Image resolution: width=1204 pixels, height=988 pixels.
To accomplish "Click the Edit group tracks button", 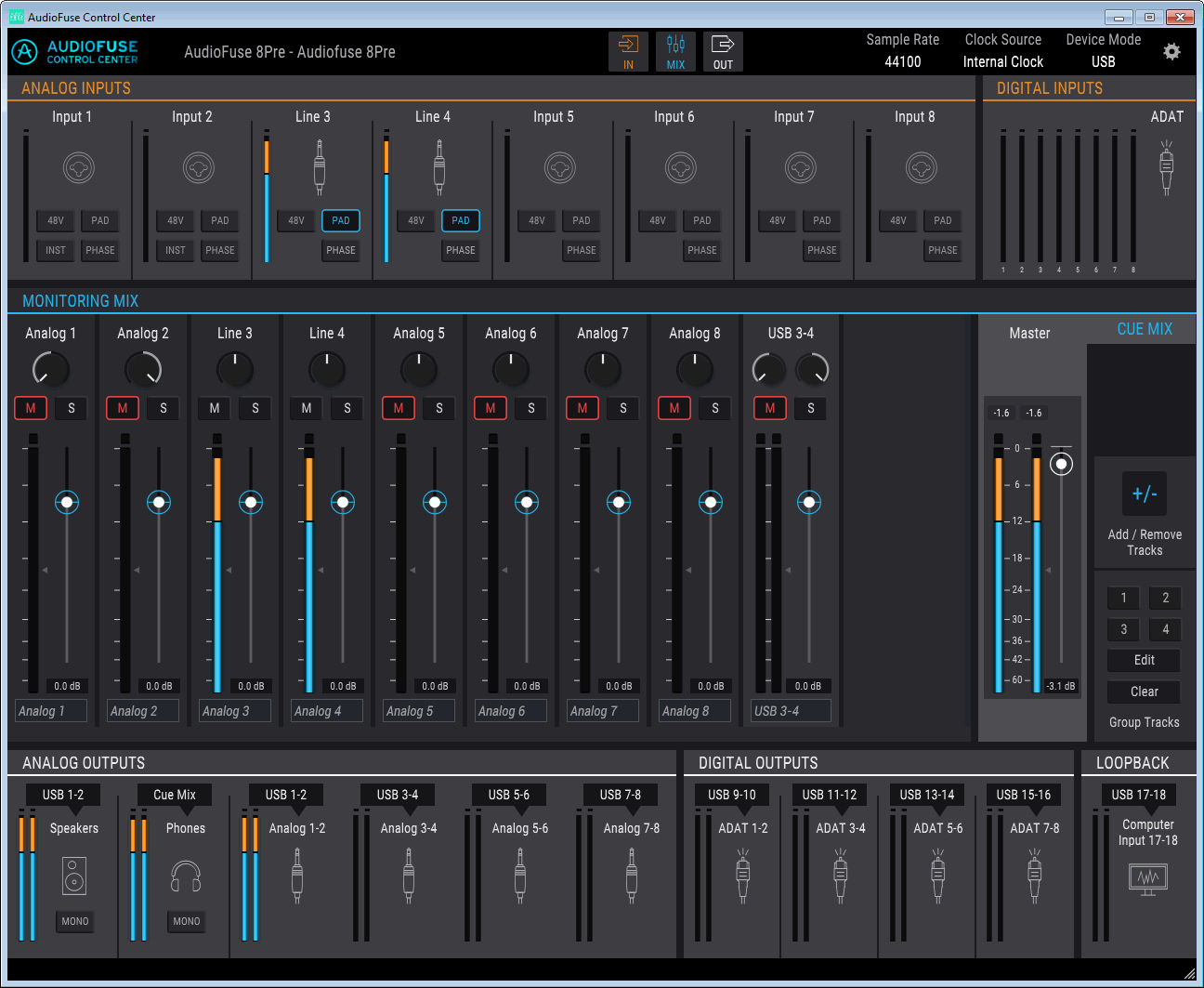I will click(x=1145, y=660).
